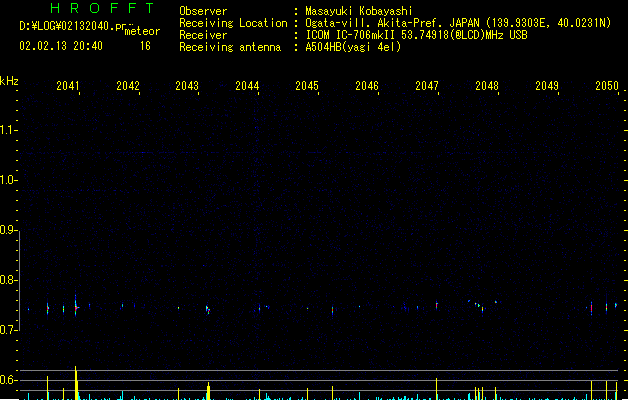Click the 2043 time axis marker
Image resolution: width=629 pixels, height=400 pixels.
(x=187, y=86)
